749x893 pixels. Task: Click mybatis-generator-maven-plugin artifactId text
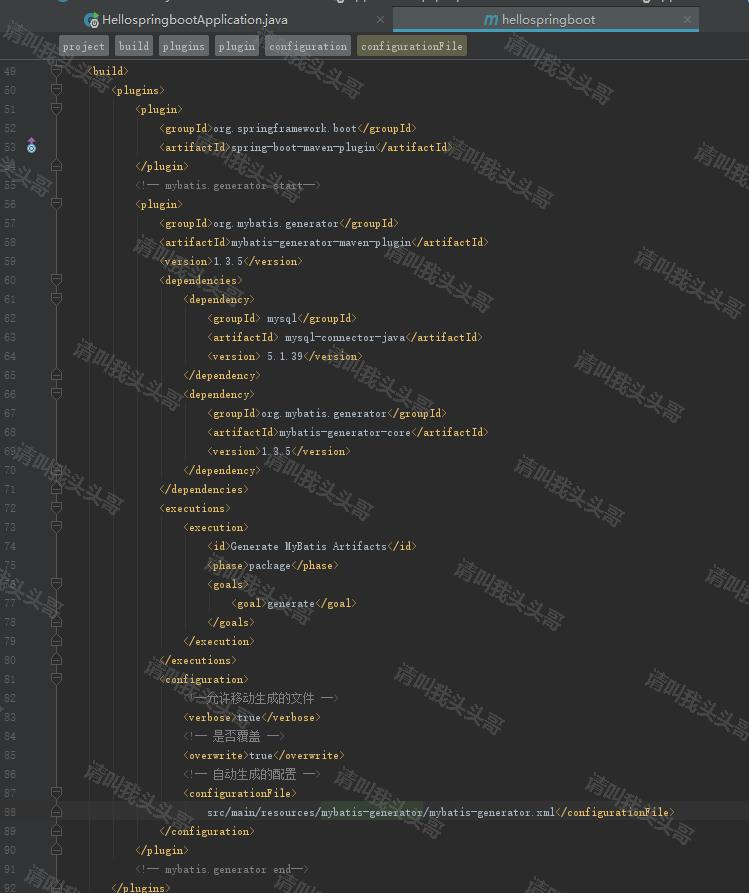(x=321, y=243)
